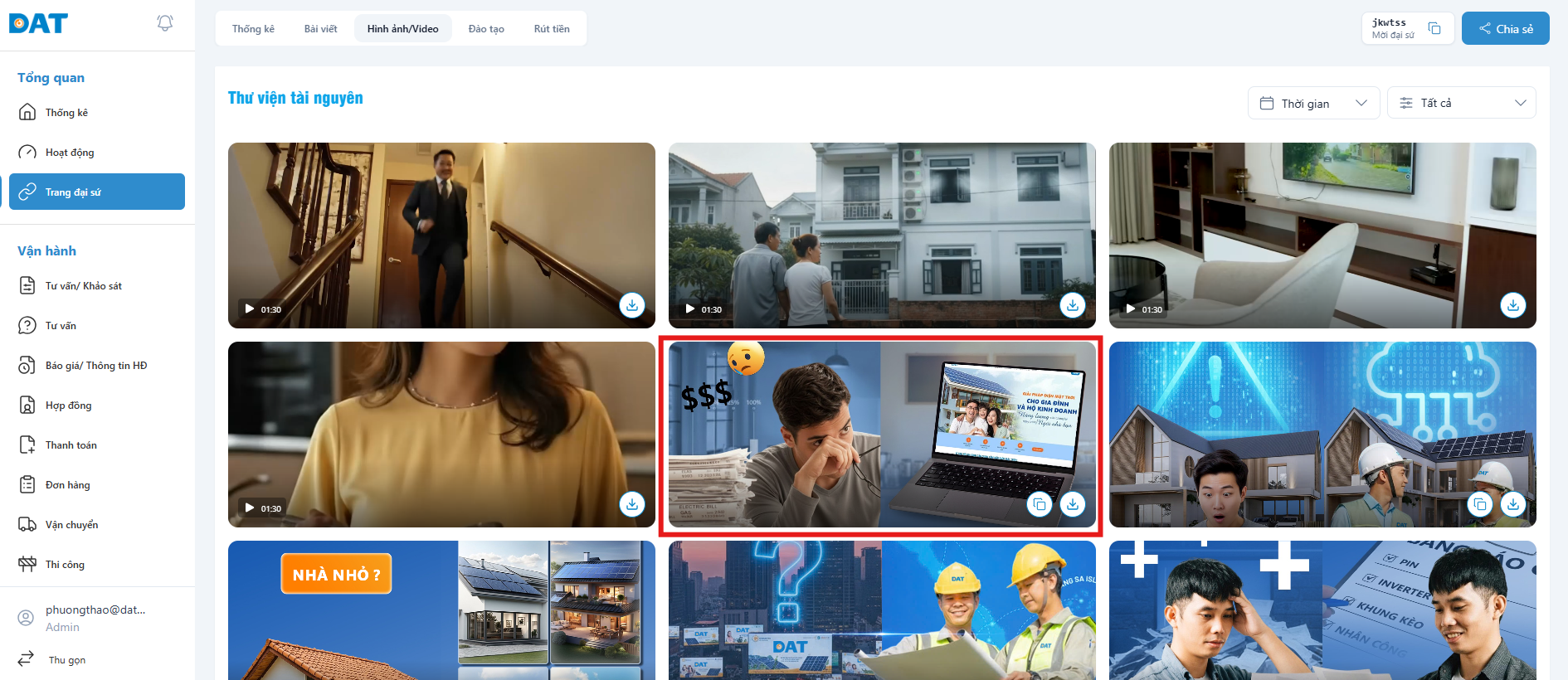This screenshot has height=680, width=1568.
Task: Switch to the Thống kê tab
Action: [253, 28]
